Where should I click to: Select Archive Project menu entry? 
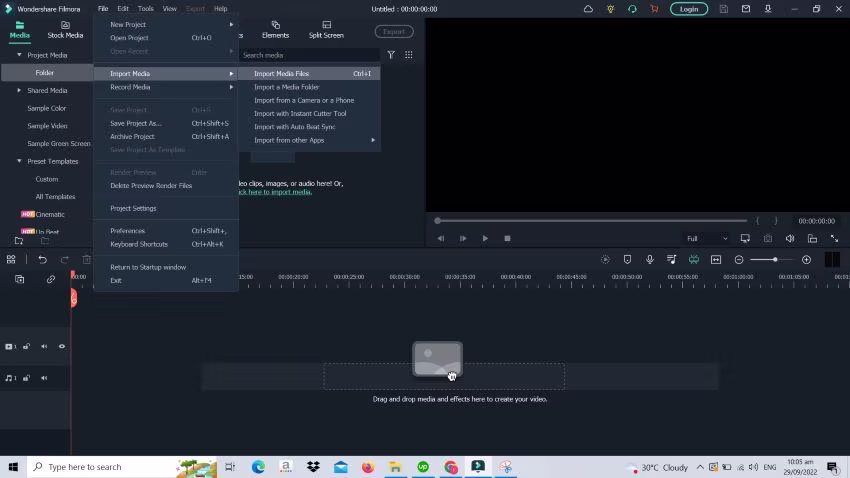pos(166,137)
